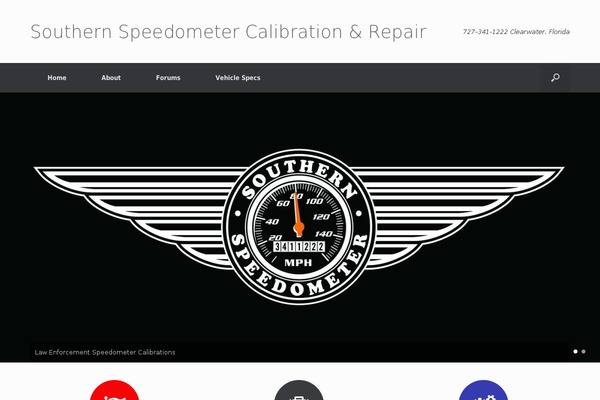Click the dark gray circular service icon

click(x=299, y=390)
